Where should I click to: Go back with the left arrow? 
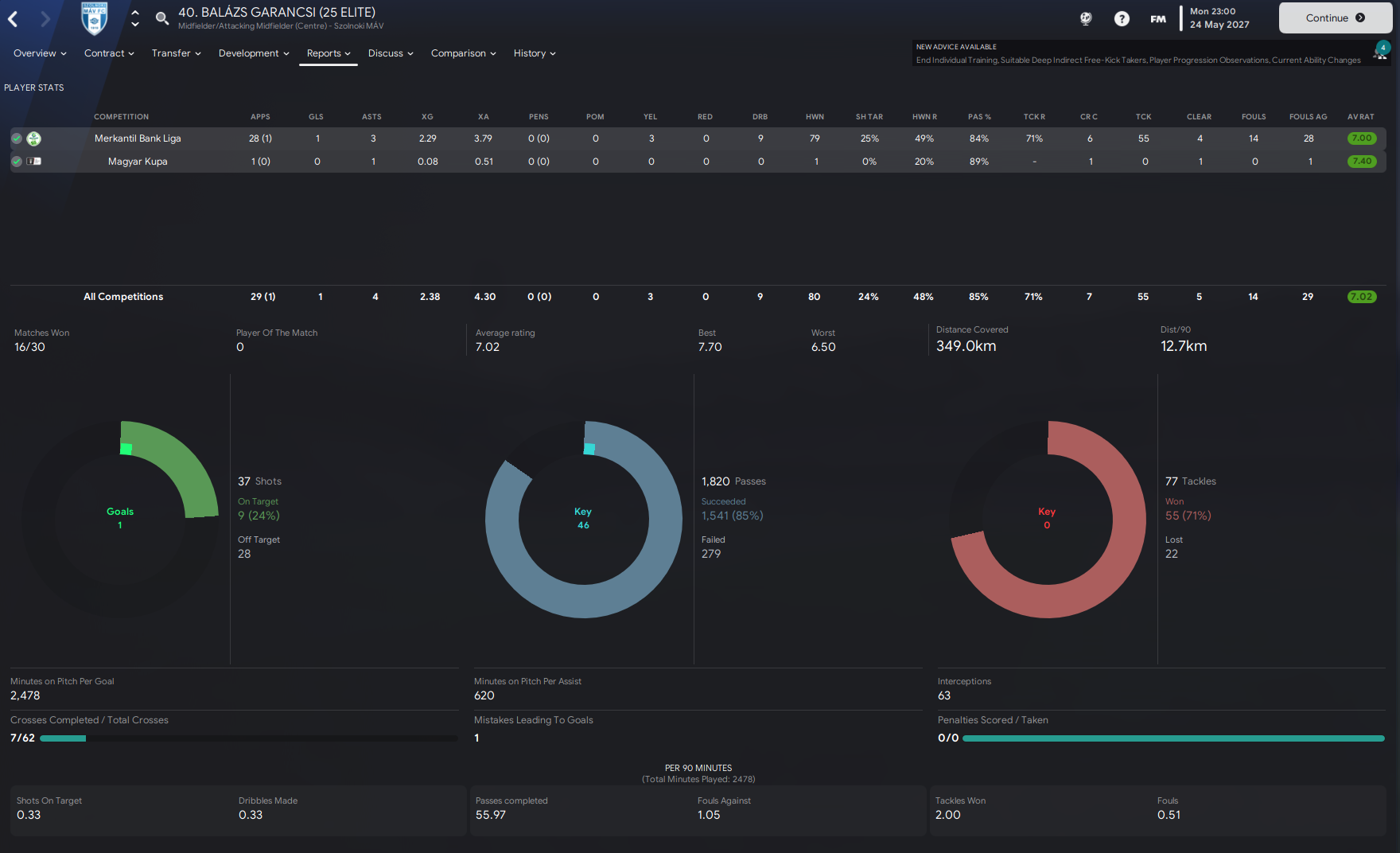tap(13, 19)
